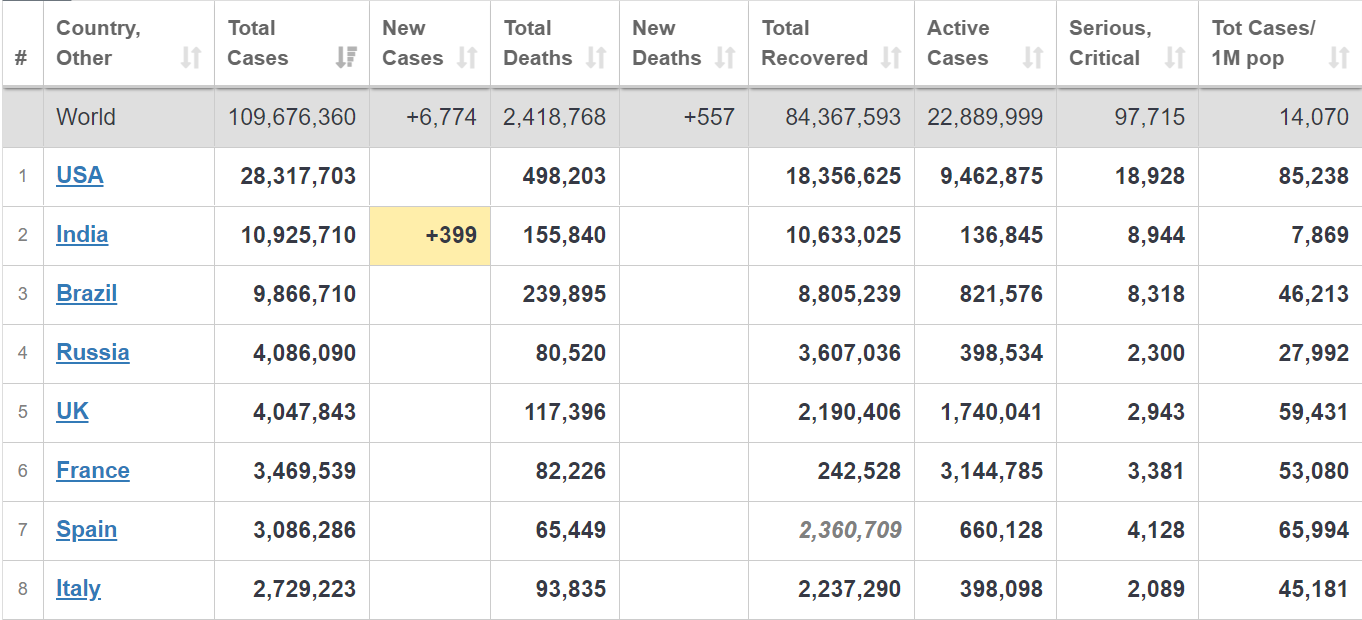The height and width of the screenshot is (620, 1362).
Task: Go to the Brazil country page
Action: [x=87, y=294]
